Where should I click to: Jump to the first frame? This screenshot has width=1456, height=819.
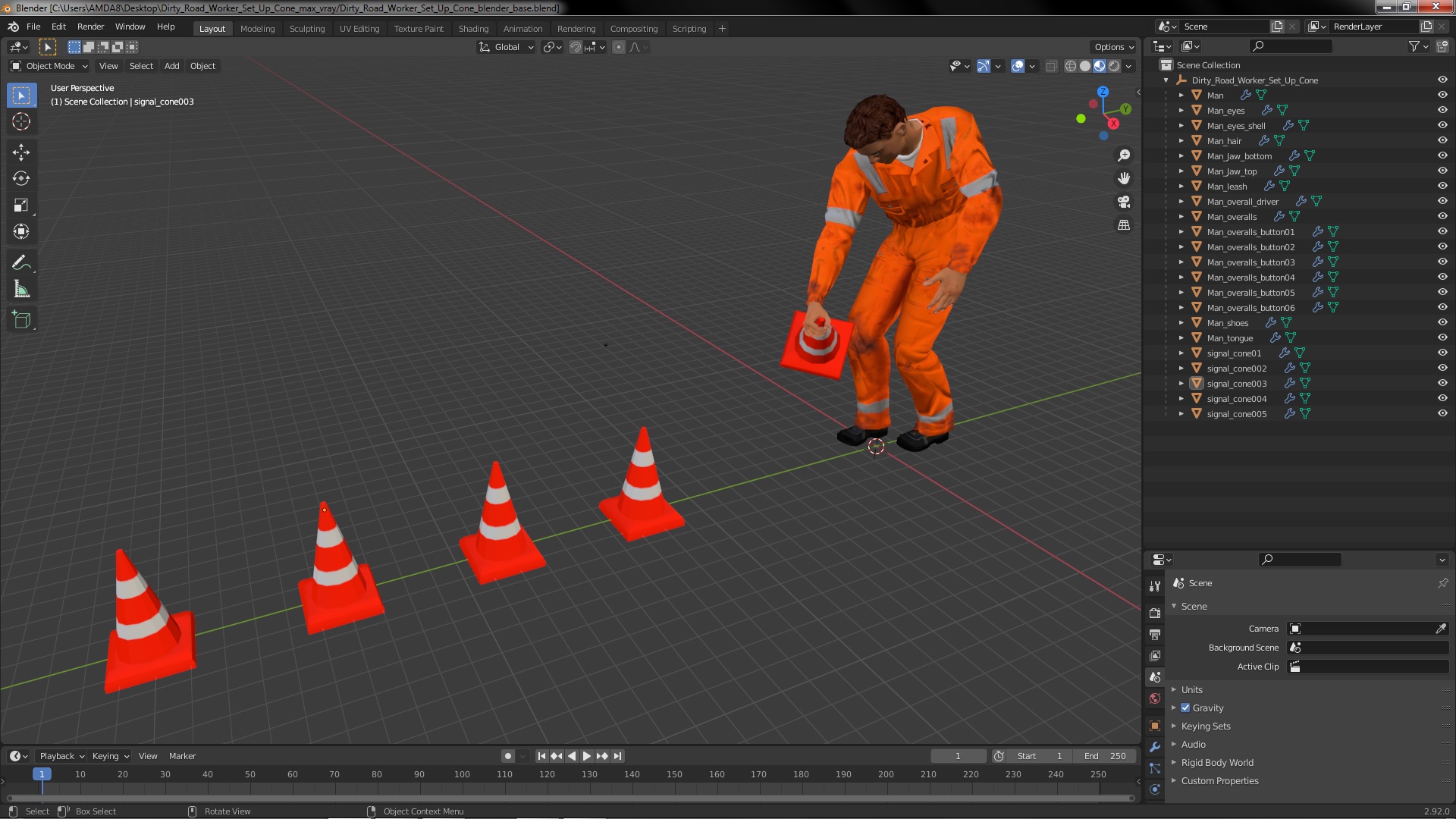(541, 756)
